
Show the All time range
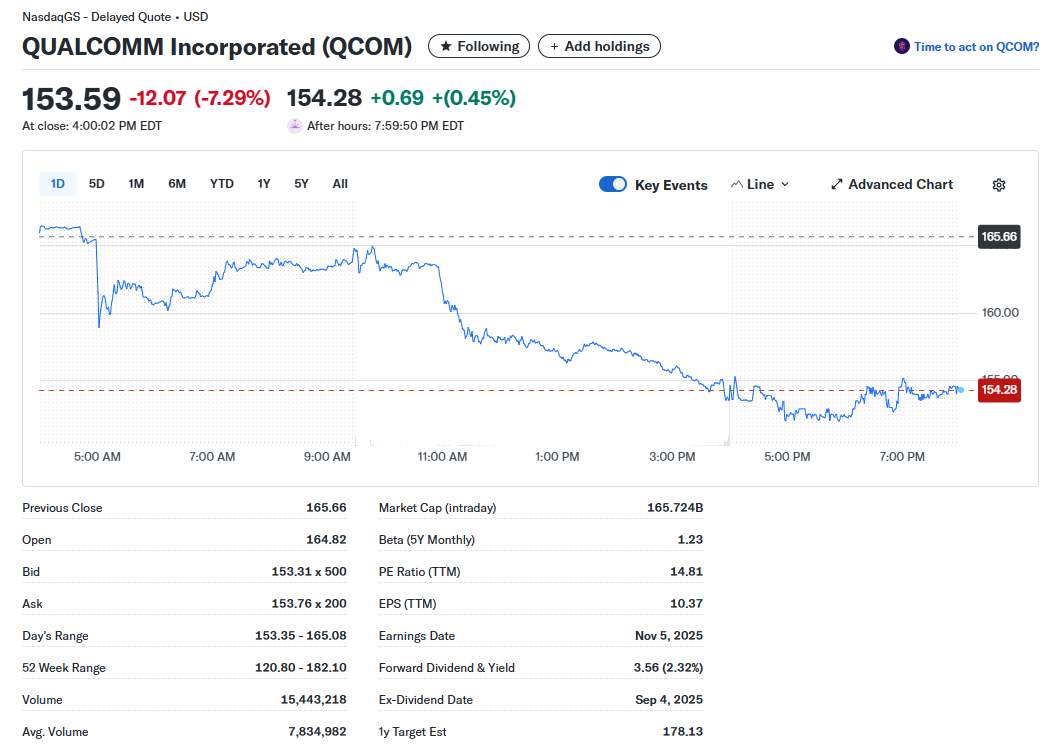coord(340,184)
